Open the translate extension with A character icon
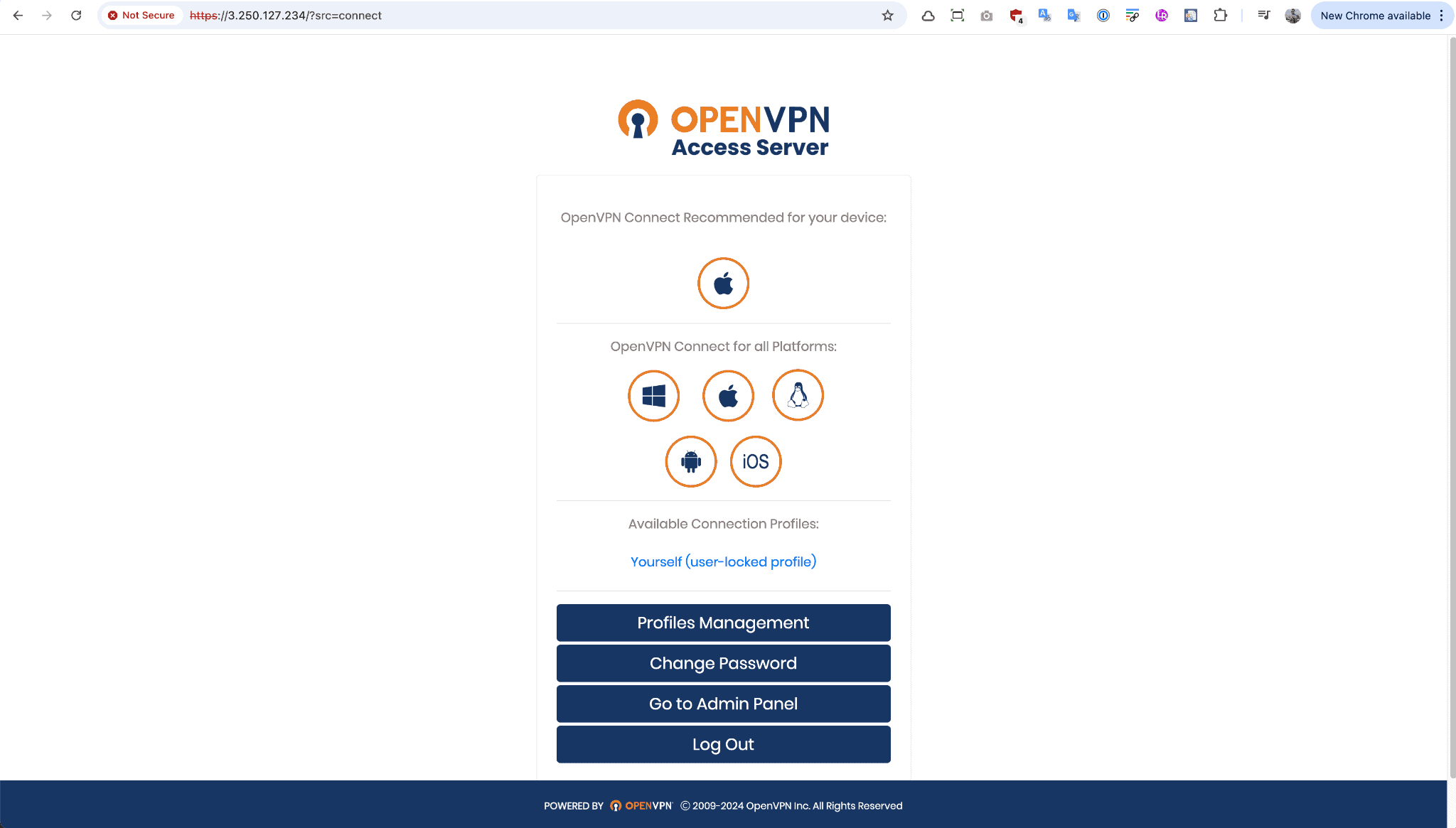Screen dimensions: 1456x828 point(1044,15)
